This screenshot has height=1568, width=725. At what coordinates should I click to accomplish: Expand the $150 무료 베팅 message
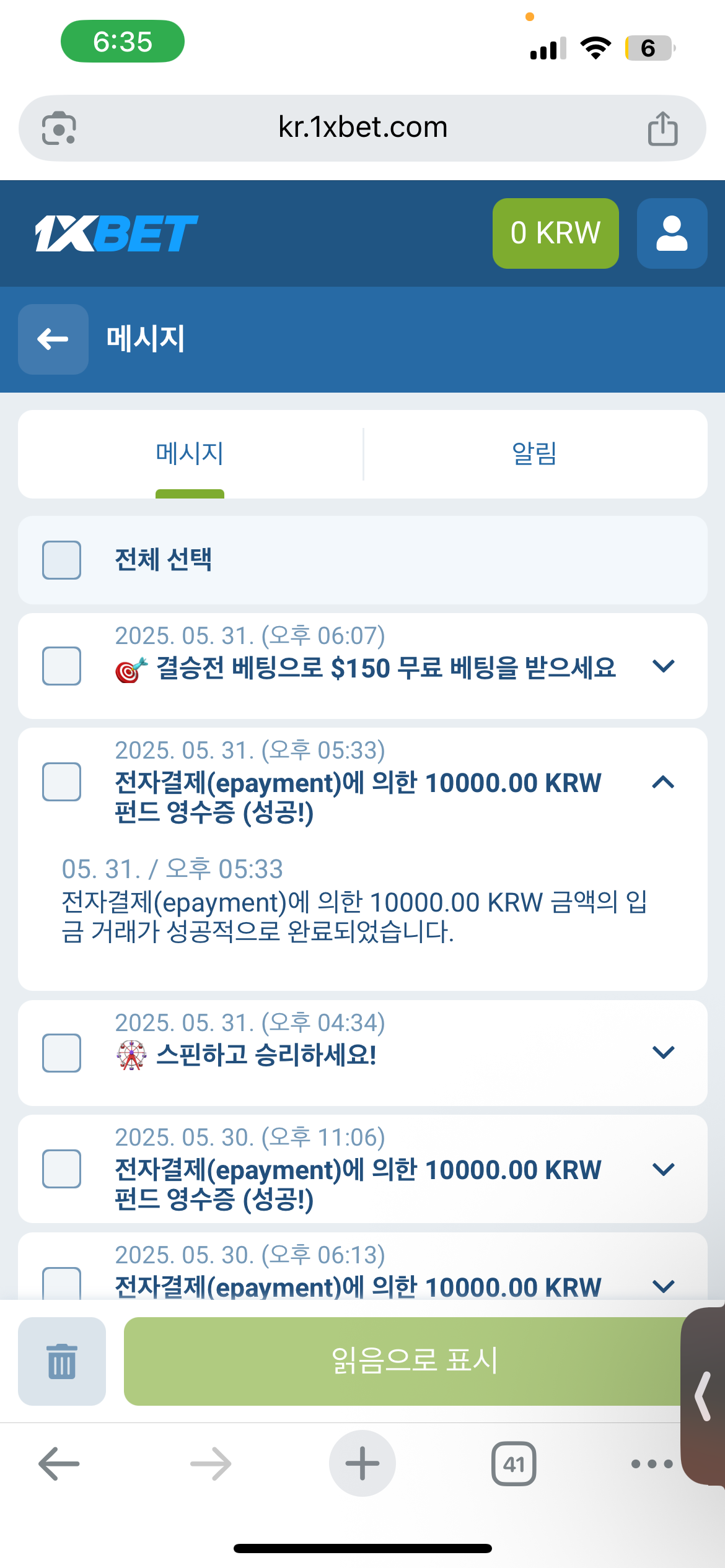(x=663, y=666)
